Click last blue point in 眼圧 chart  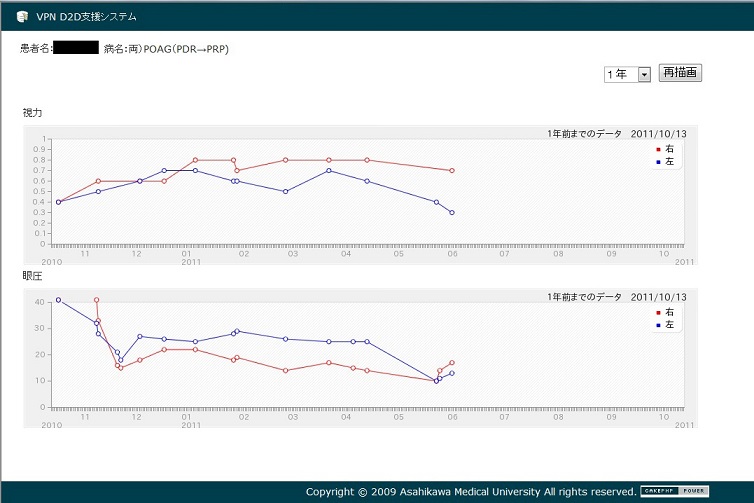point(452,373)
